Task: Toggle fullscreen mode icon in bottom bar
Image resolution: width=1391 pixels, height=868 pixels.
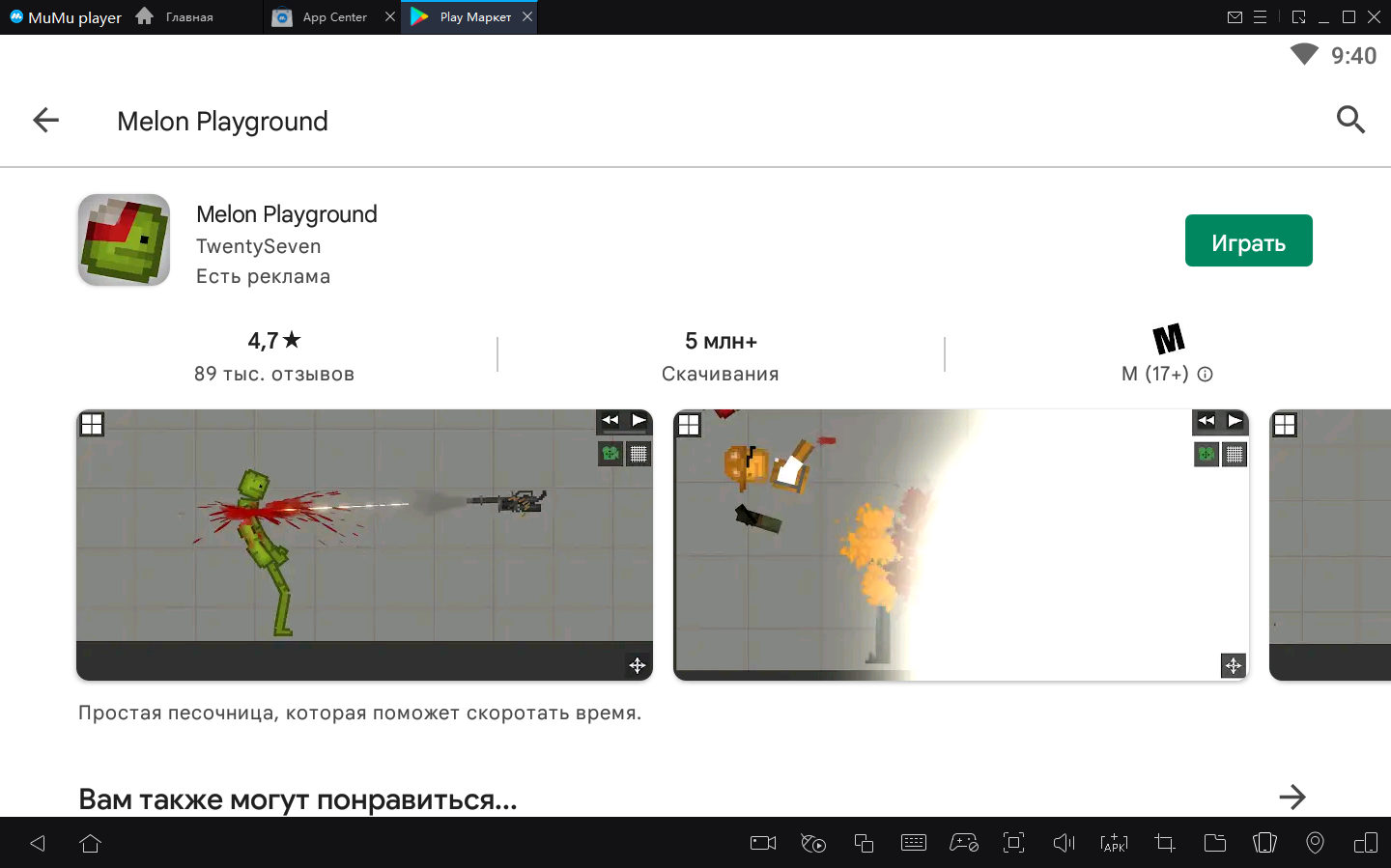Action: coord(1013,843)
